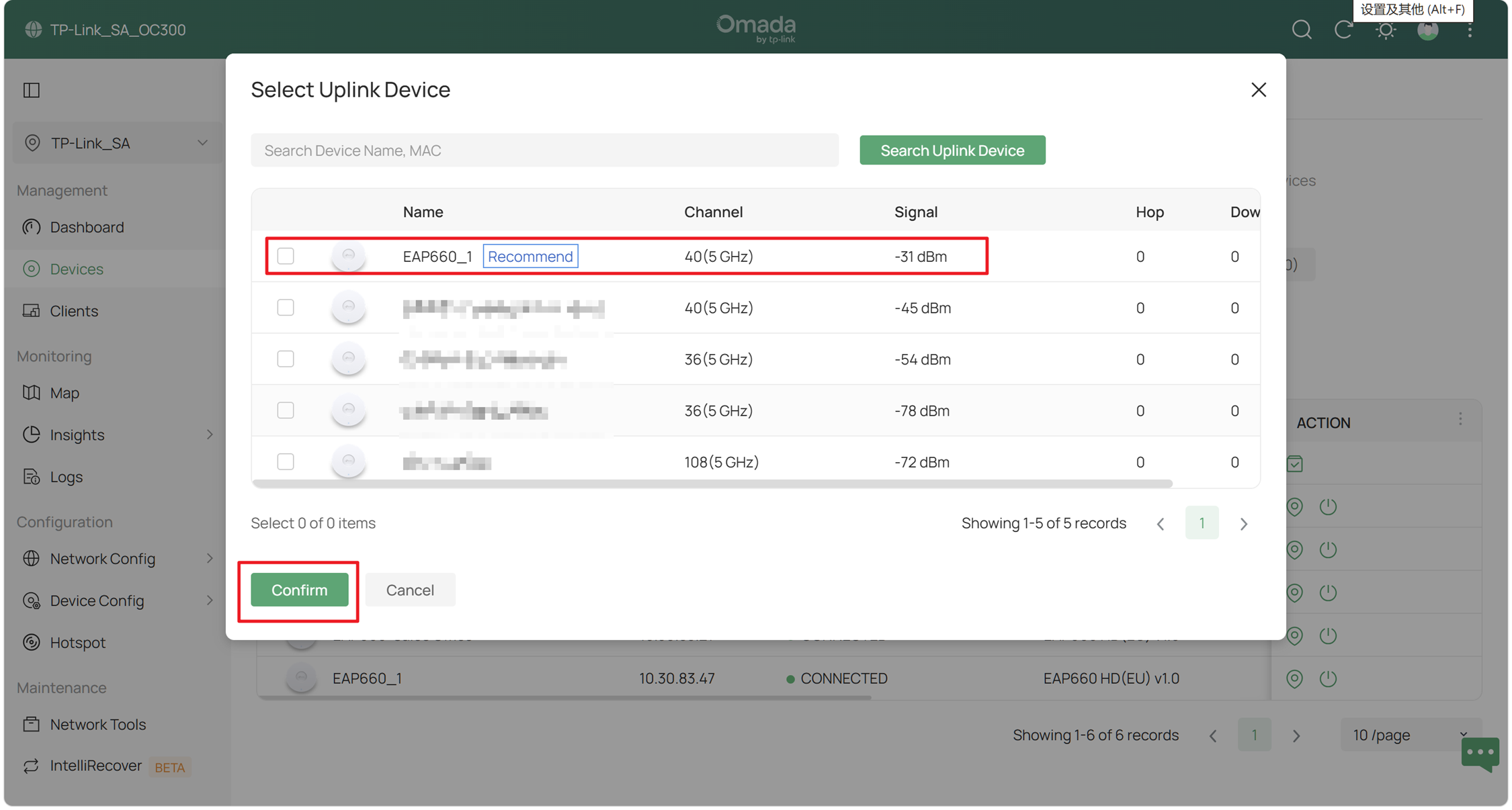Image resolution: width=1512 pixels, height=810 pixels.
Task: Go to previous page in the dialog pagination
Action: pyautogui.click(x=1161, y=524)
